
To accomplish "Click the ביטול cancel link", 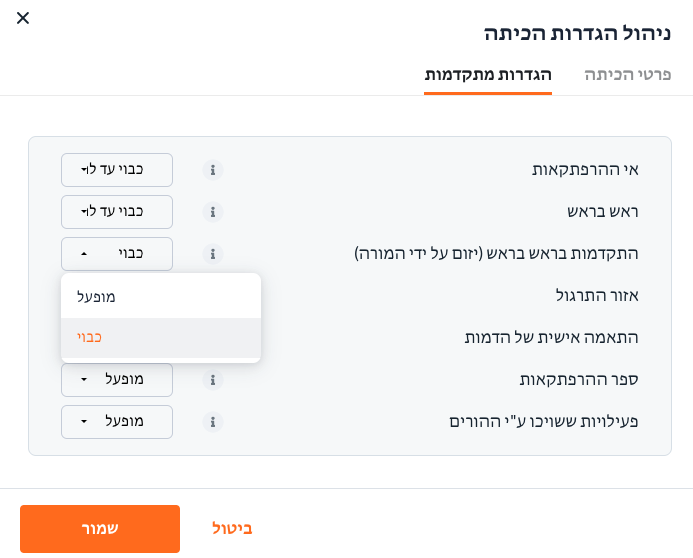I will (x=232, y=528).
